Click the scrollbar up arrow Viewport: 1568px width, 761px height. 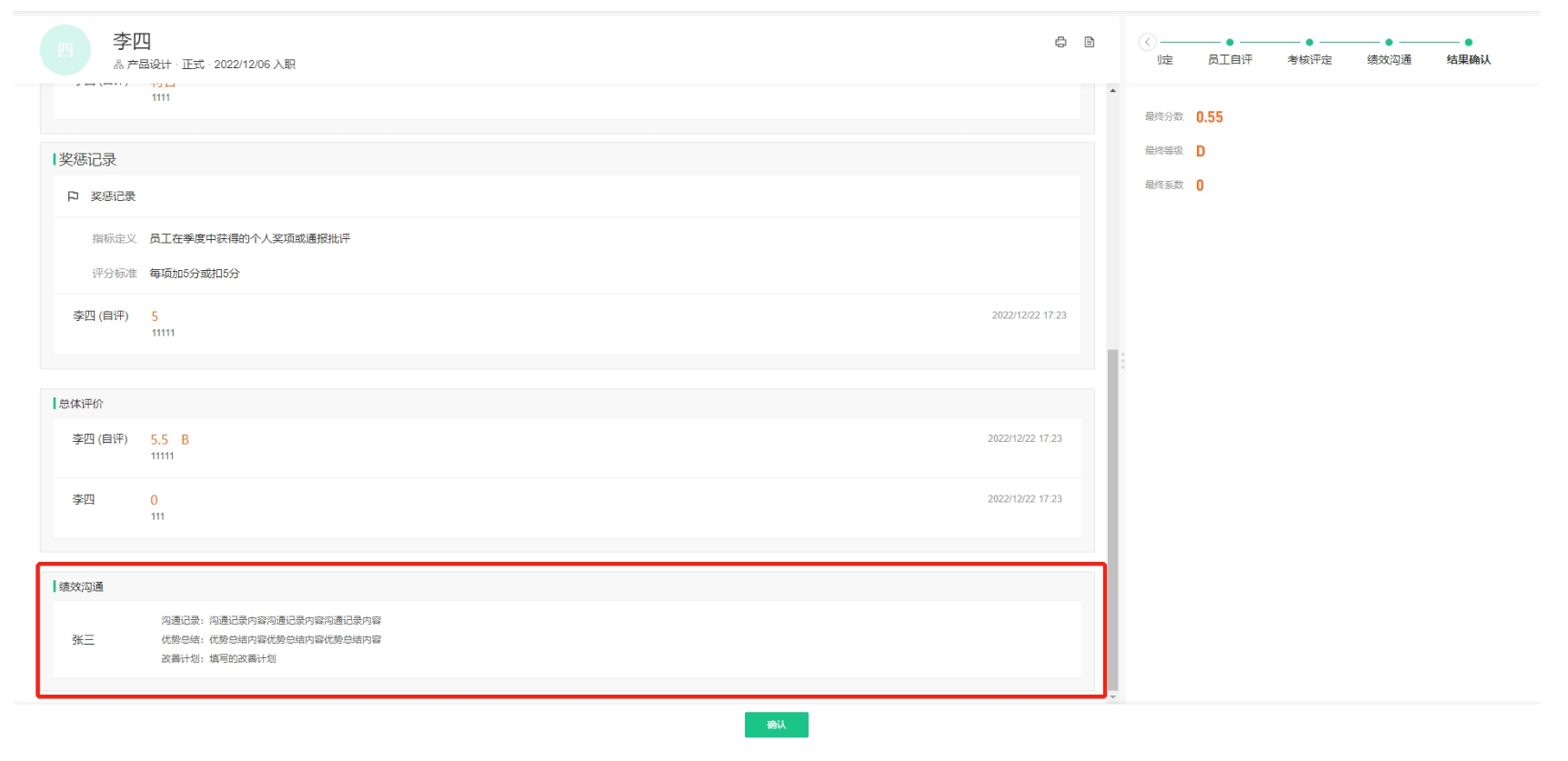pos(1112,91)
